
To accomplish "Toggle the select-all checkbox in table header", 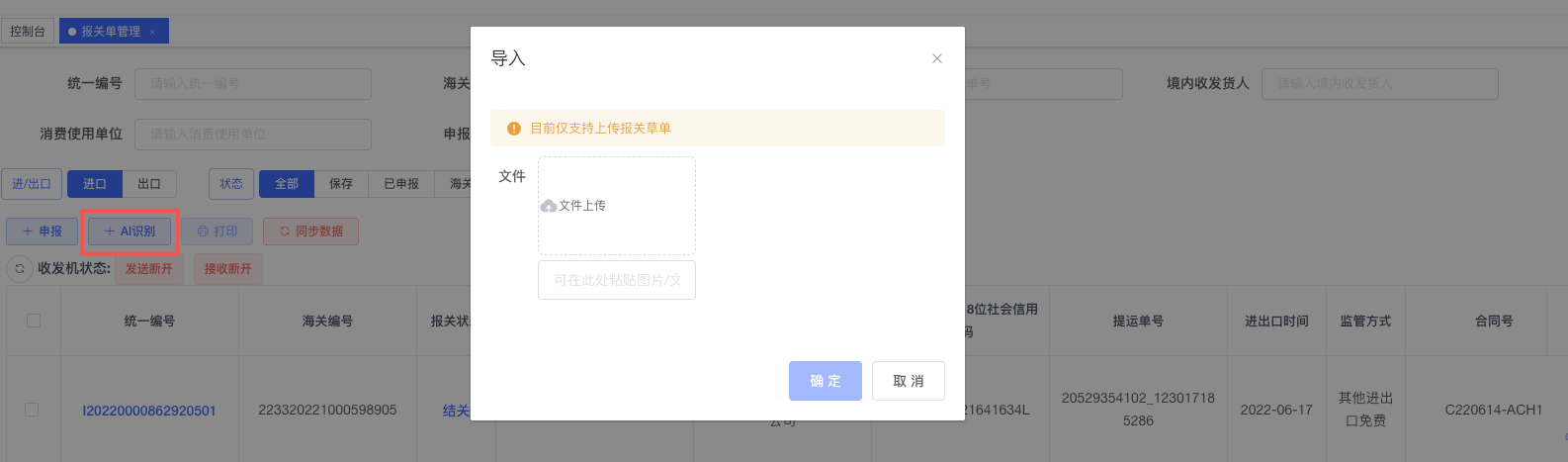I will (34, 321).
